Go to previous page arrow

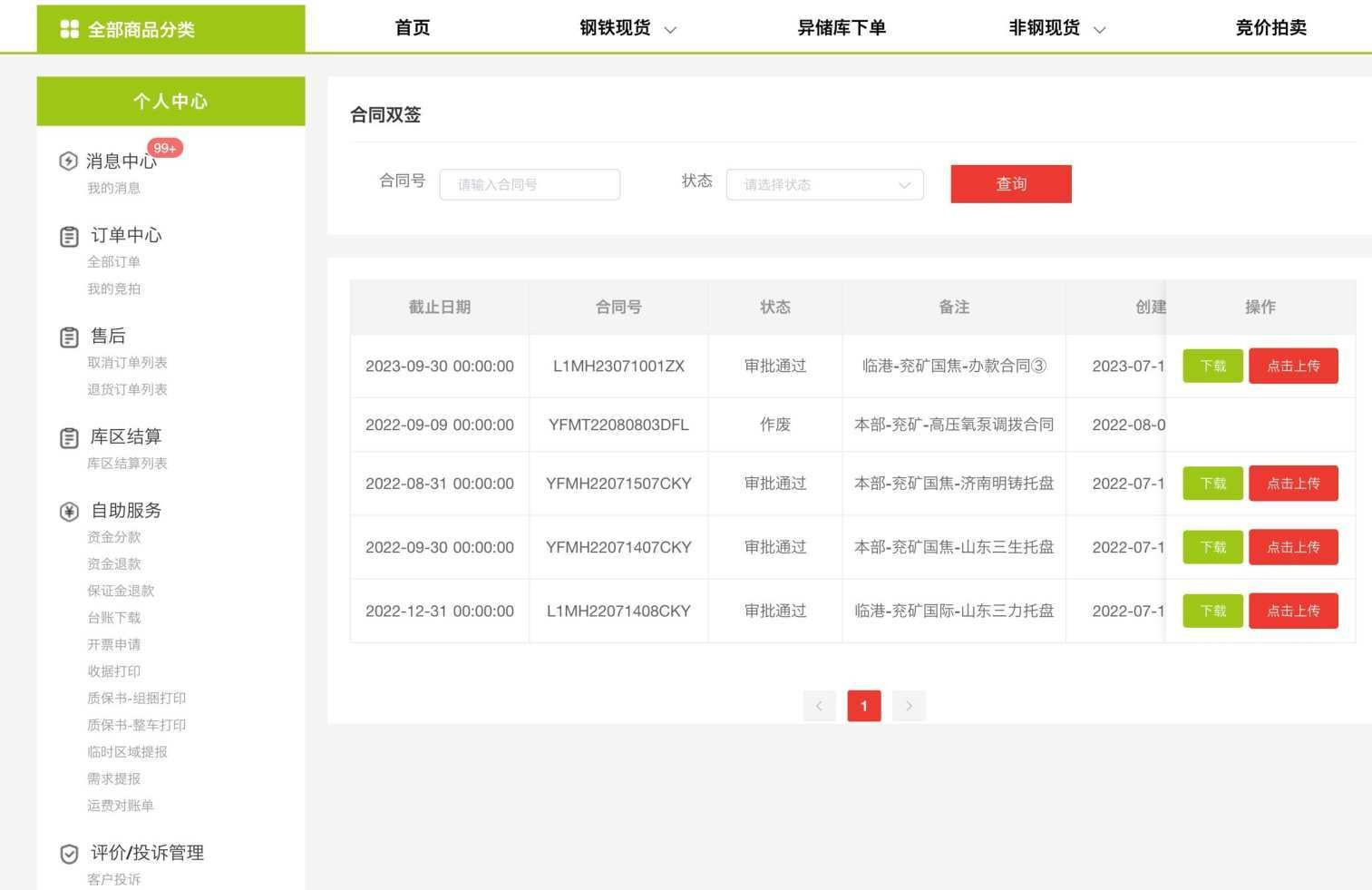coord(819,706)
